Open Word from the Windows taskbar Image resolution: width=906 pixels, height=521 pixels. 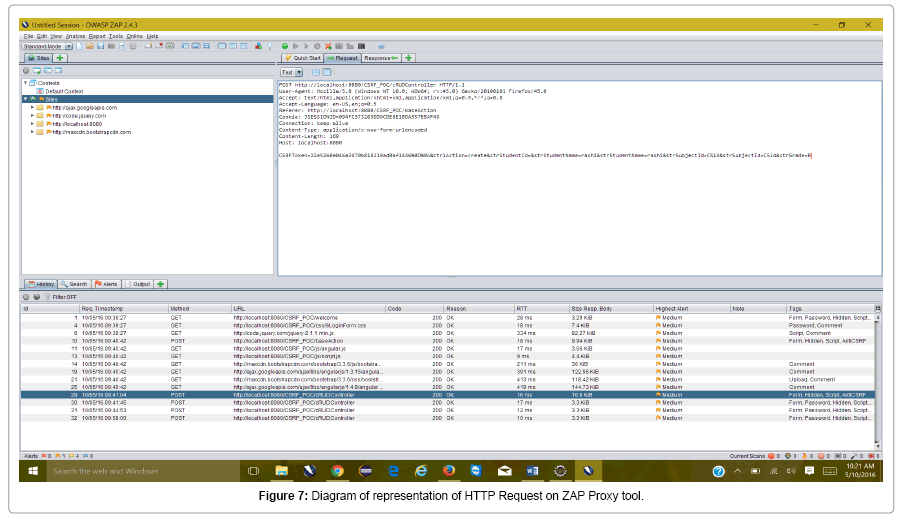[532, 471]
